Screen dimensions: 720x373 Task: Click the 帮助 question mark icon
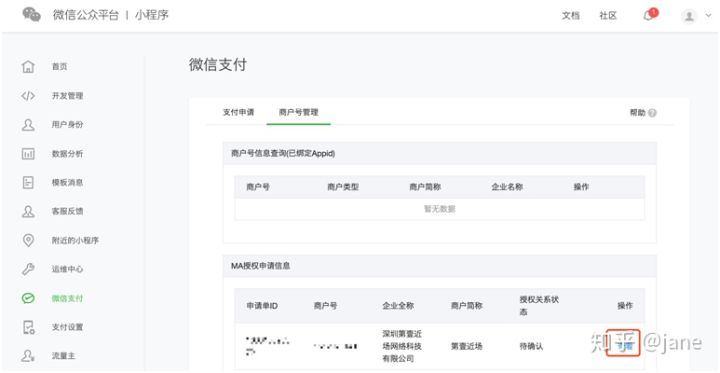point(652,113)
